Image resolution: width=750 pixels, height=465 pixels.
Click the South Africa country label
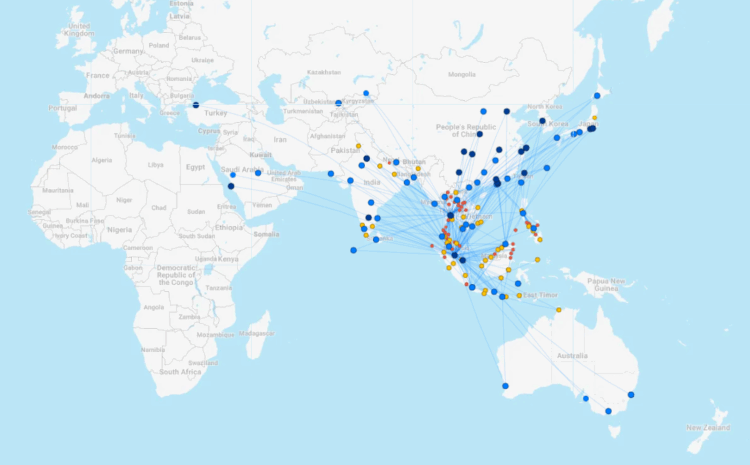pyautogui.click(x=180, y=372)
